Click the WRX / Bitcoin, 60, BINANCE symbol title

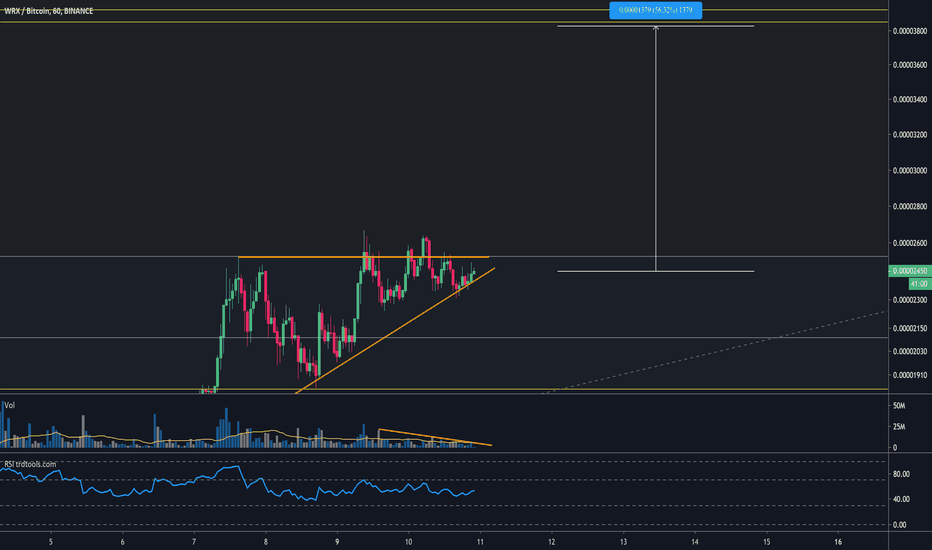49,11
